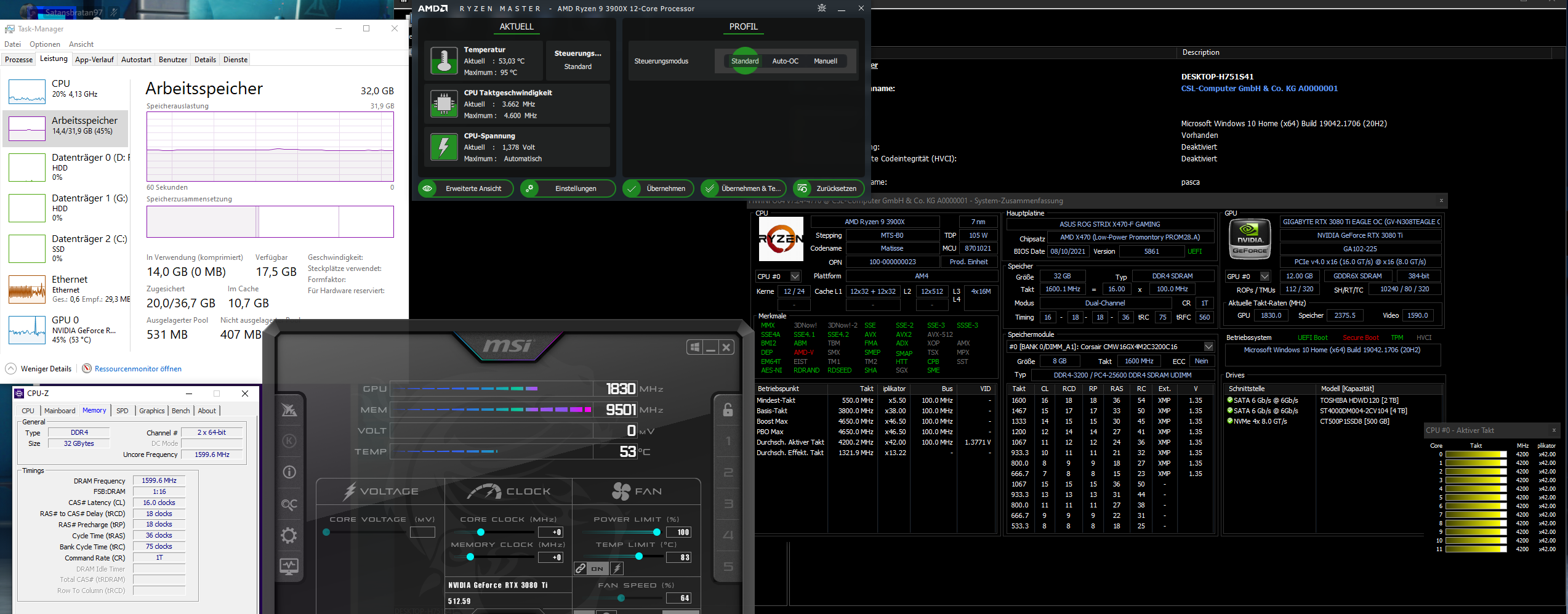Viewport: 1568px width, 614px height.
Task: Click Erweiterte Ansicht button in Ryzen Master
Action: 465,188
